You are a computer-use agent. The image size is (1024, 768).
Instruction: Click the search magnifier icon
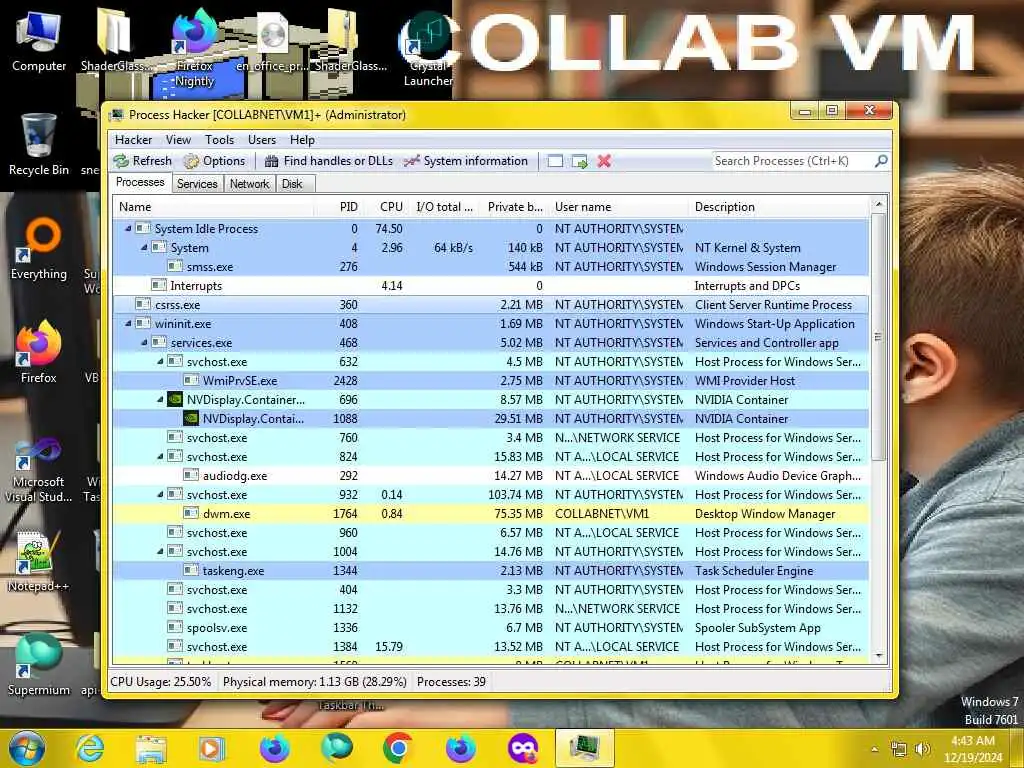point(881,161)
